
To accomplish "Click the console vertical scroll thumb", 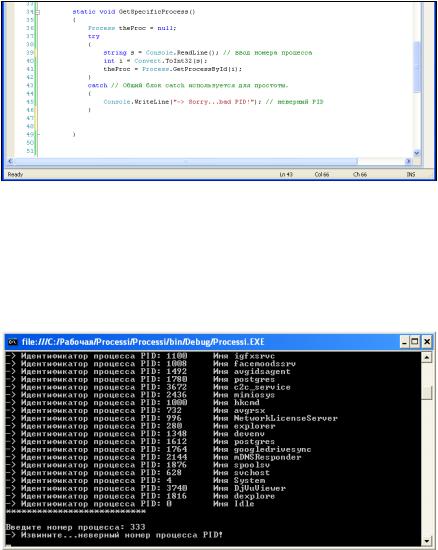I will pos(426,393).
